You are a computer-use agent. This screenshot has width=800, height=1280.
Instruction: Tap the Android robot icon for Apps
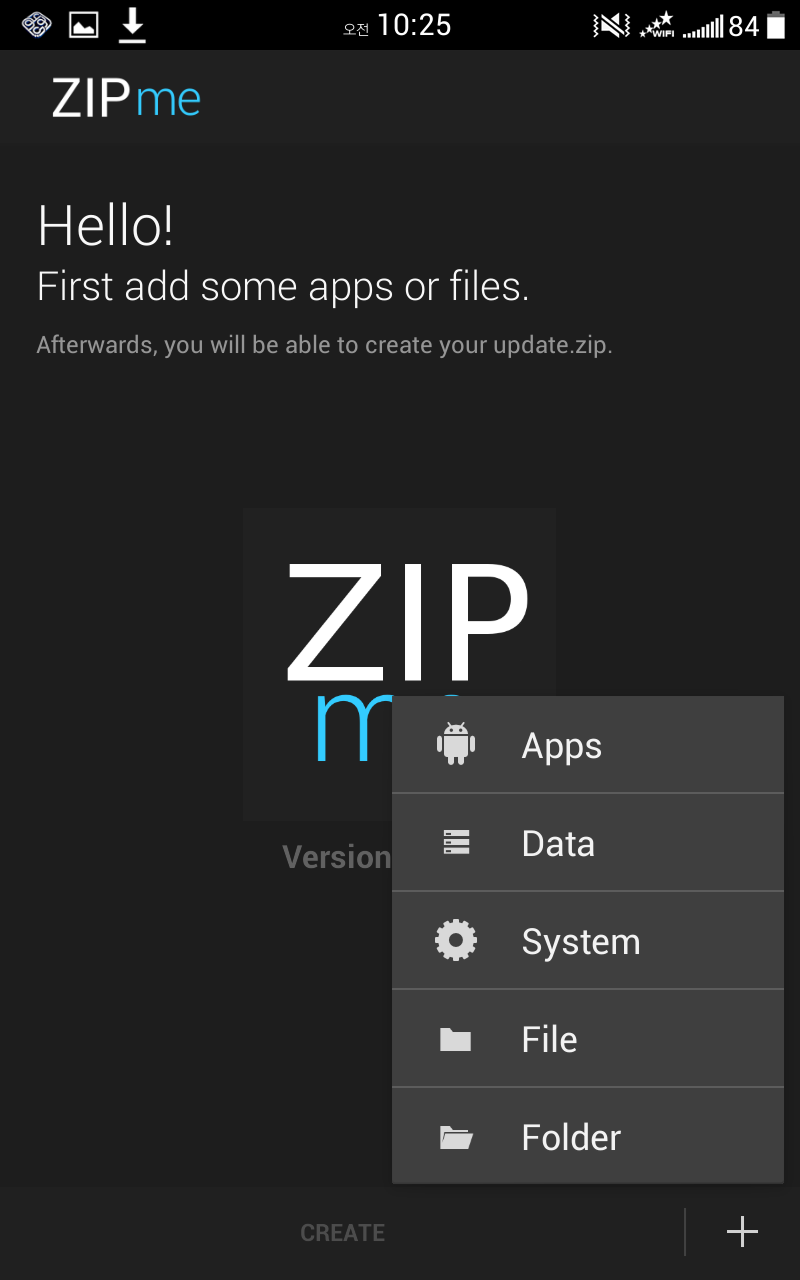point(456,744)
